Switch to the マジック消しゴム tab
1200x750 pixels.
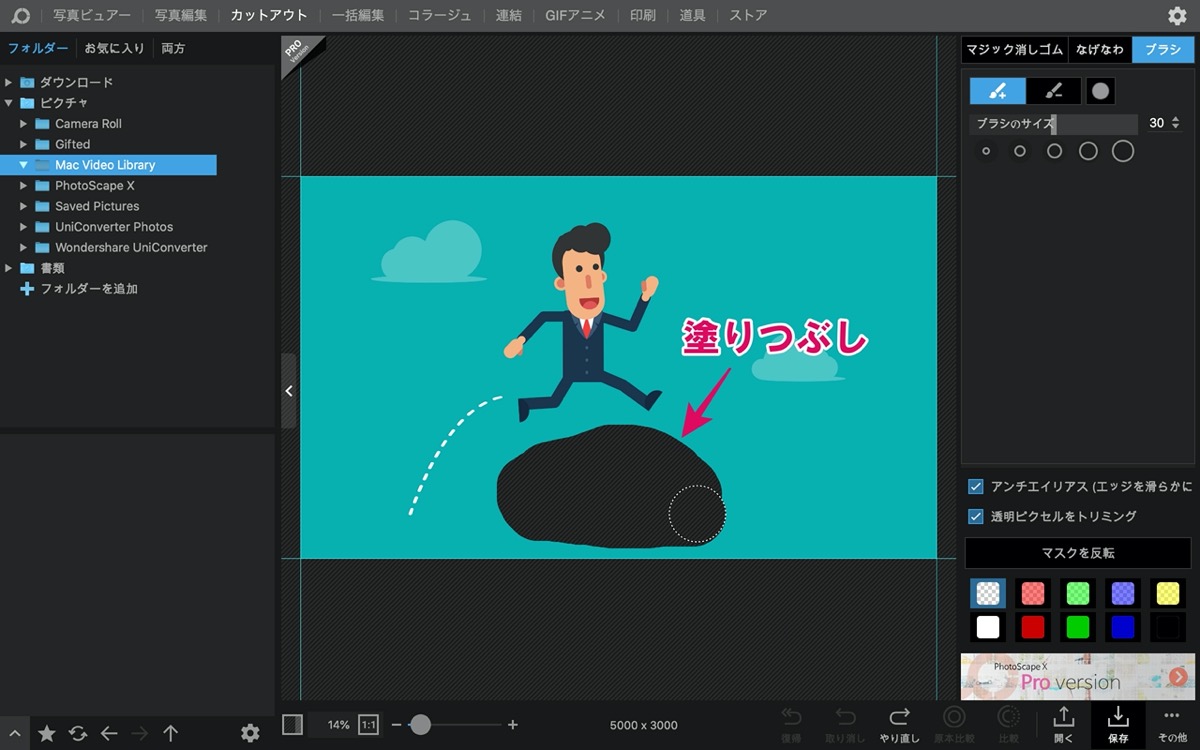pos(1014,49)
